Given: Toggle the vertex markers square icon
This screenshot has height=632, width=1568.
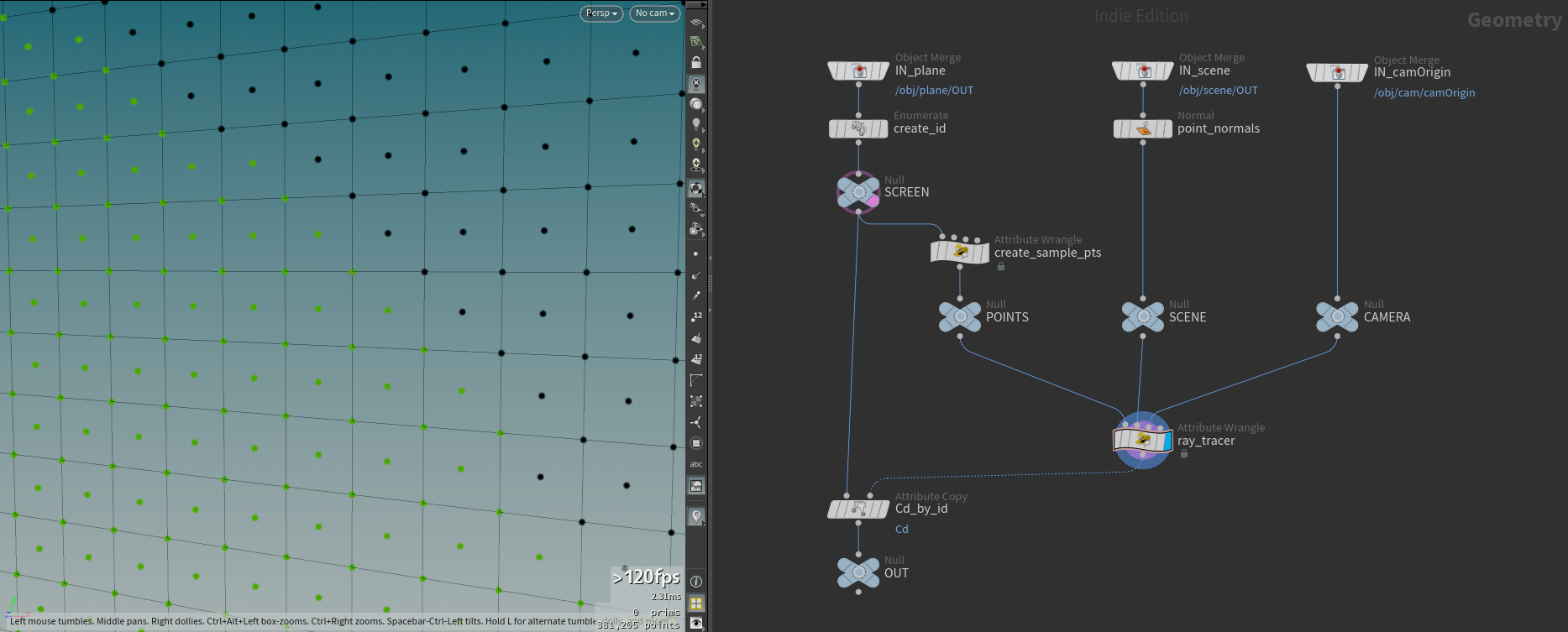Looking at the screenshot, I should pyautogui.click(x=695, y=401).
